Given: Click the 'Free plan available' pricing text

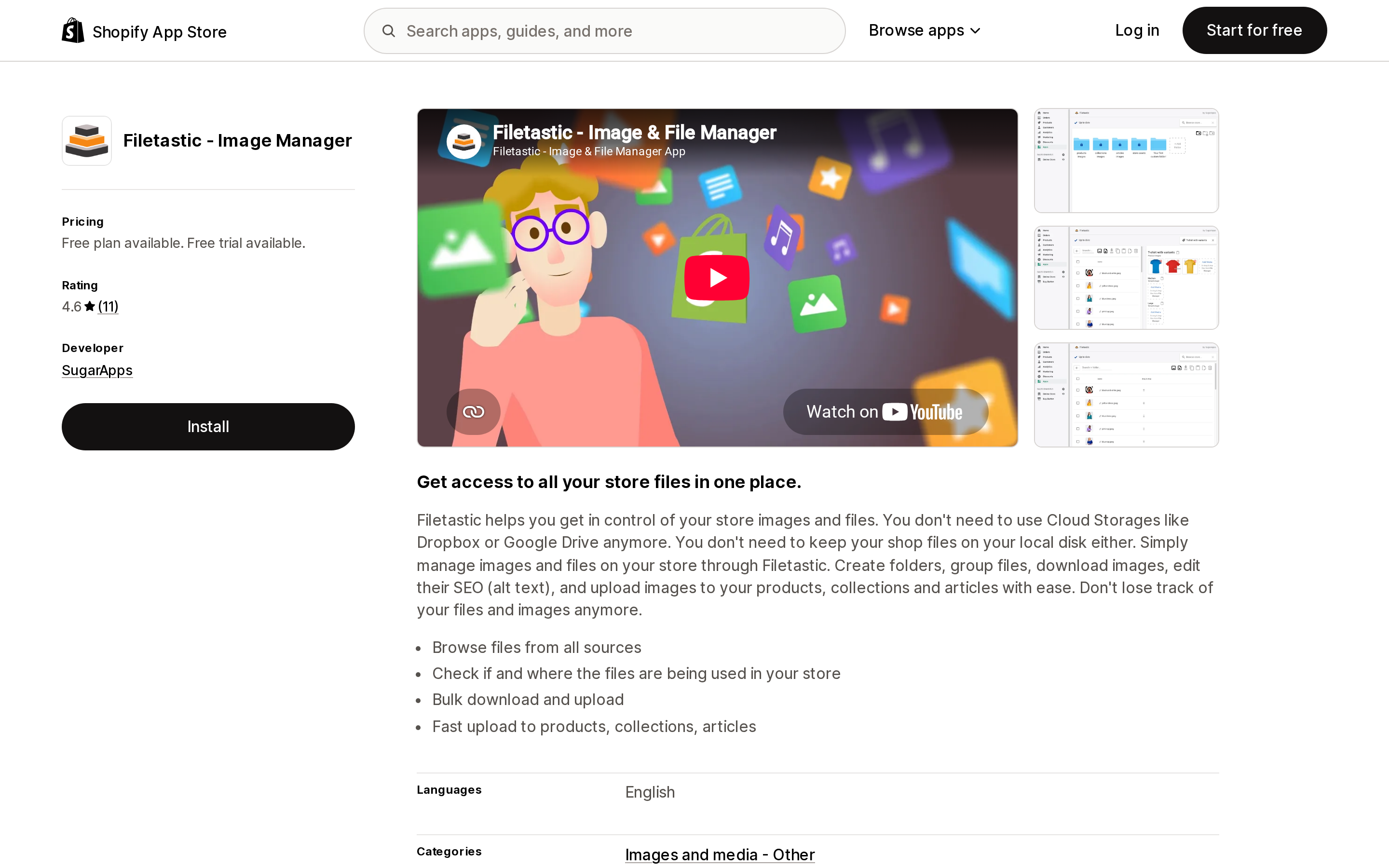Looking at the screenshot, I should [x=183, y=243].
